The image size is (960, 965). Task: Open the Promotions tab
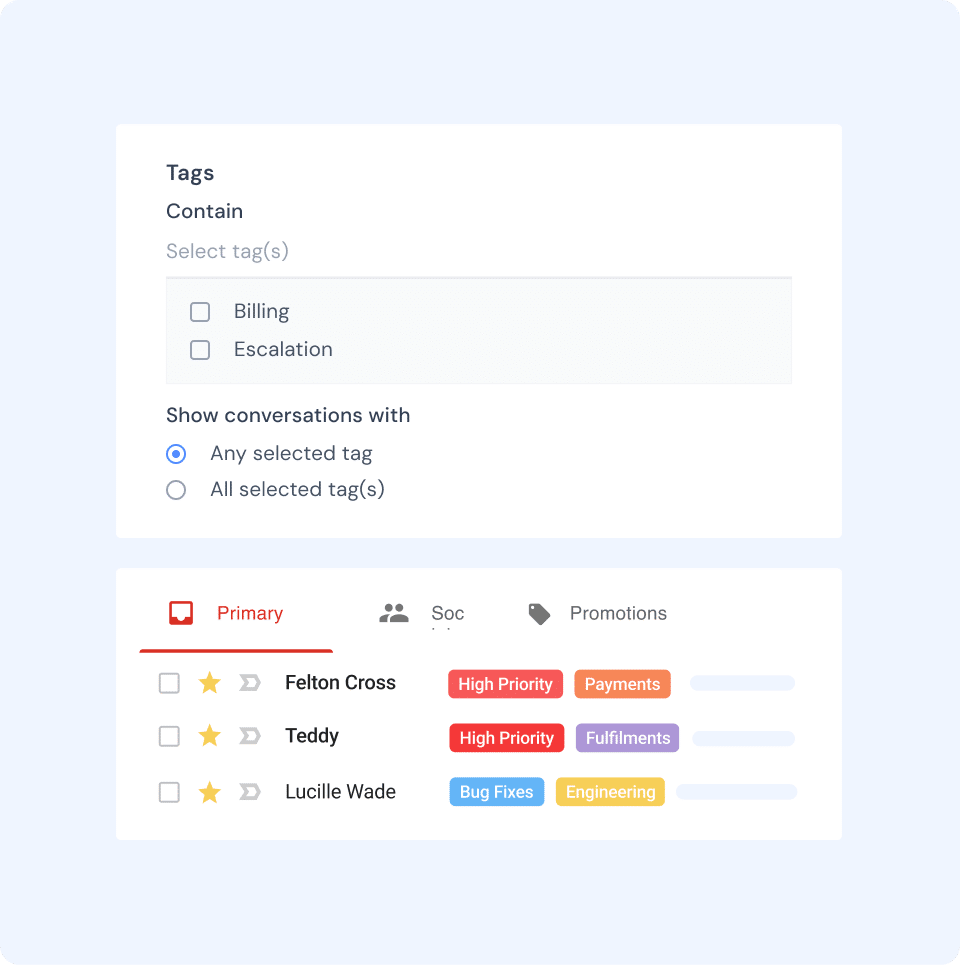pyautogui.click(x=617, y=614)
